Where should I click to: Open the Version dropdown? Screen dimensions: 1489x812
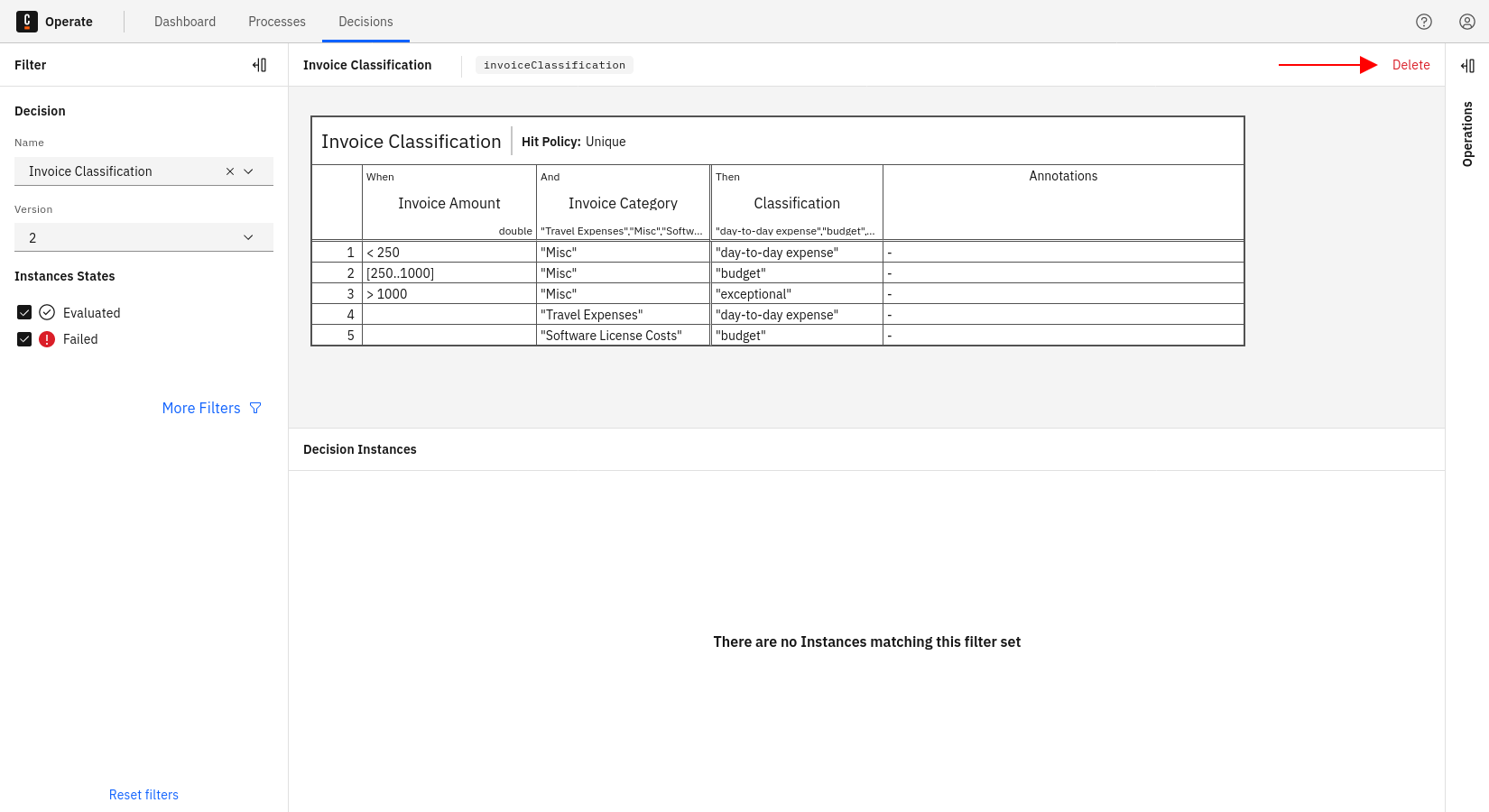tap(144, 237)
